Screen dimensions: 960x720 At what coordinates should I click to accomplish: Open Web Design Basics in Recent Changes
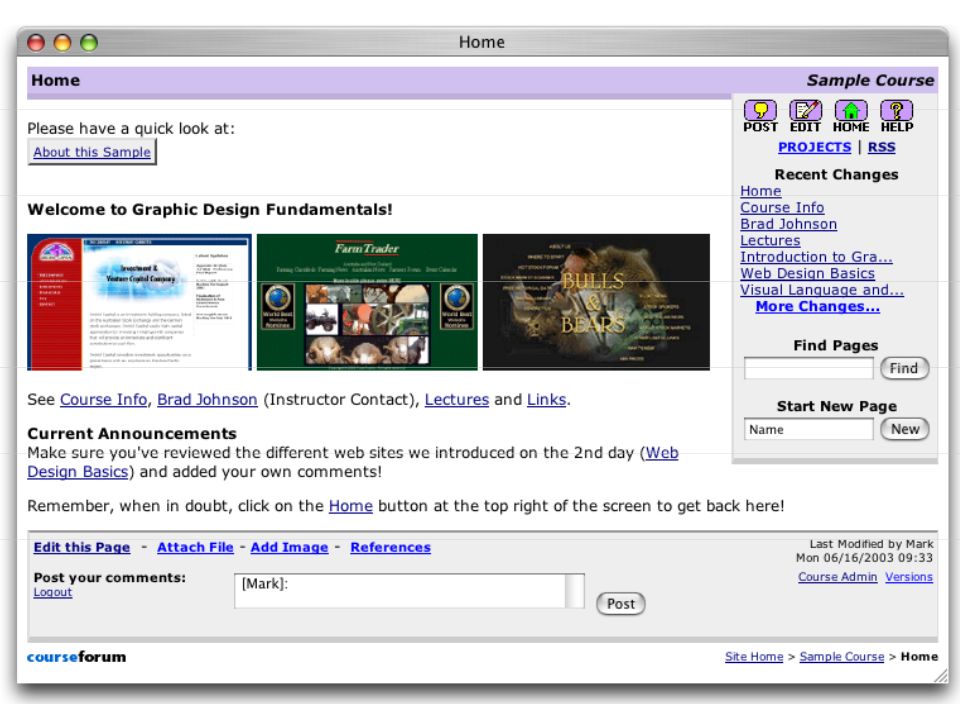(808, 274)
